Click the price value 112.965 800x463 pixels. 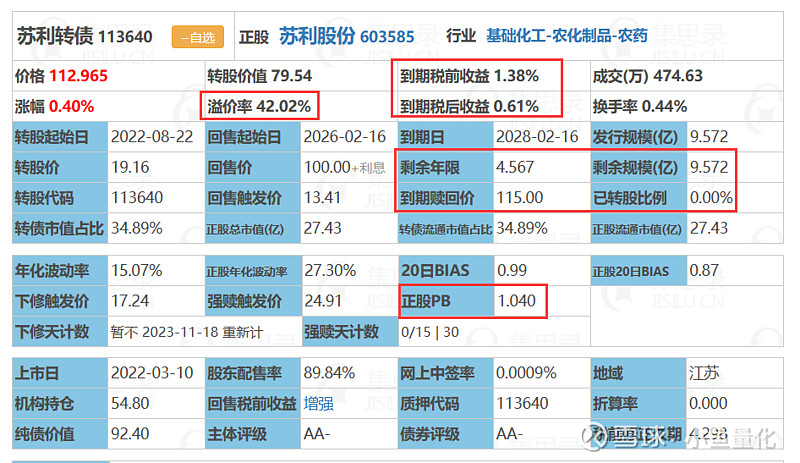pyautogui.click(x=79, y=76)
